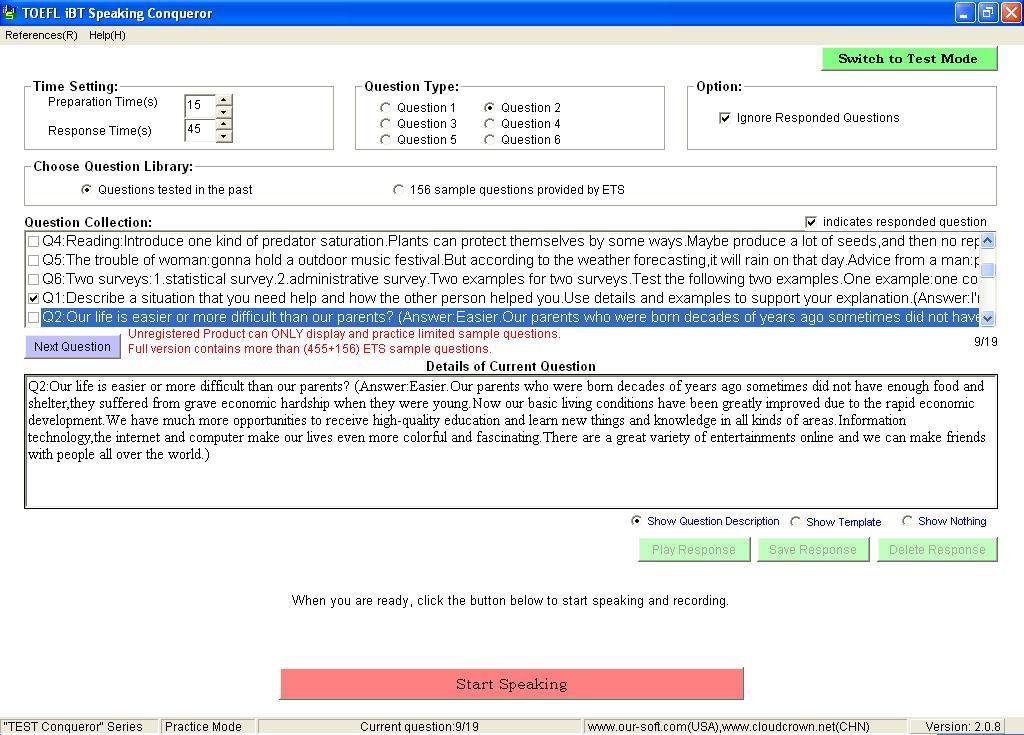Screen dimensions: 1024x735
Task: Click the 9/19 question counter text
Action: click(x=985, y=342)
